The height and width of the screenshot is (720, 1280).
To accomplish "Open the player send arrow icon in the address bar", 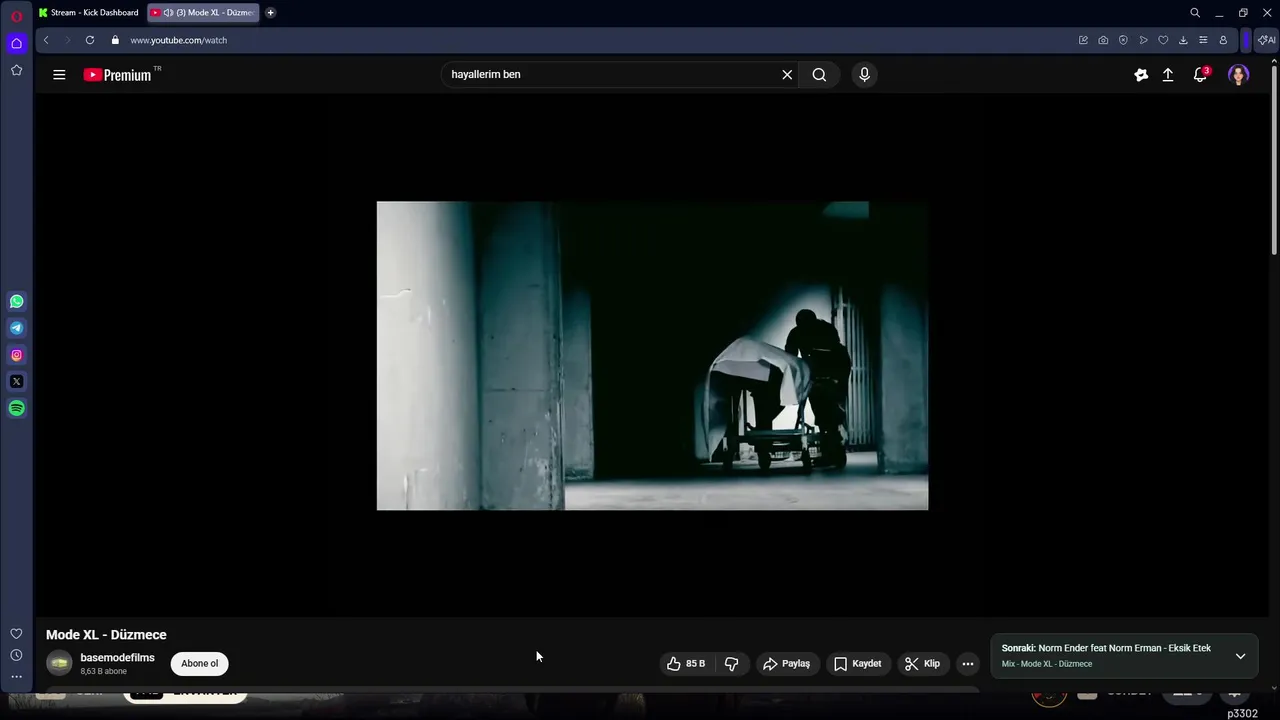I will pyautogui.click(x=1143, y=40).
